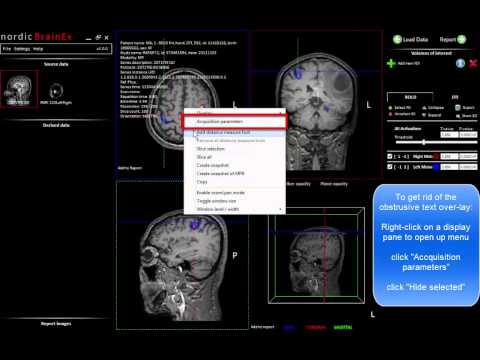Click Add to report below the 3D view
The width and height of the screenshot is (480, 360).
point(262,327)
